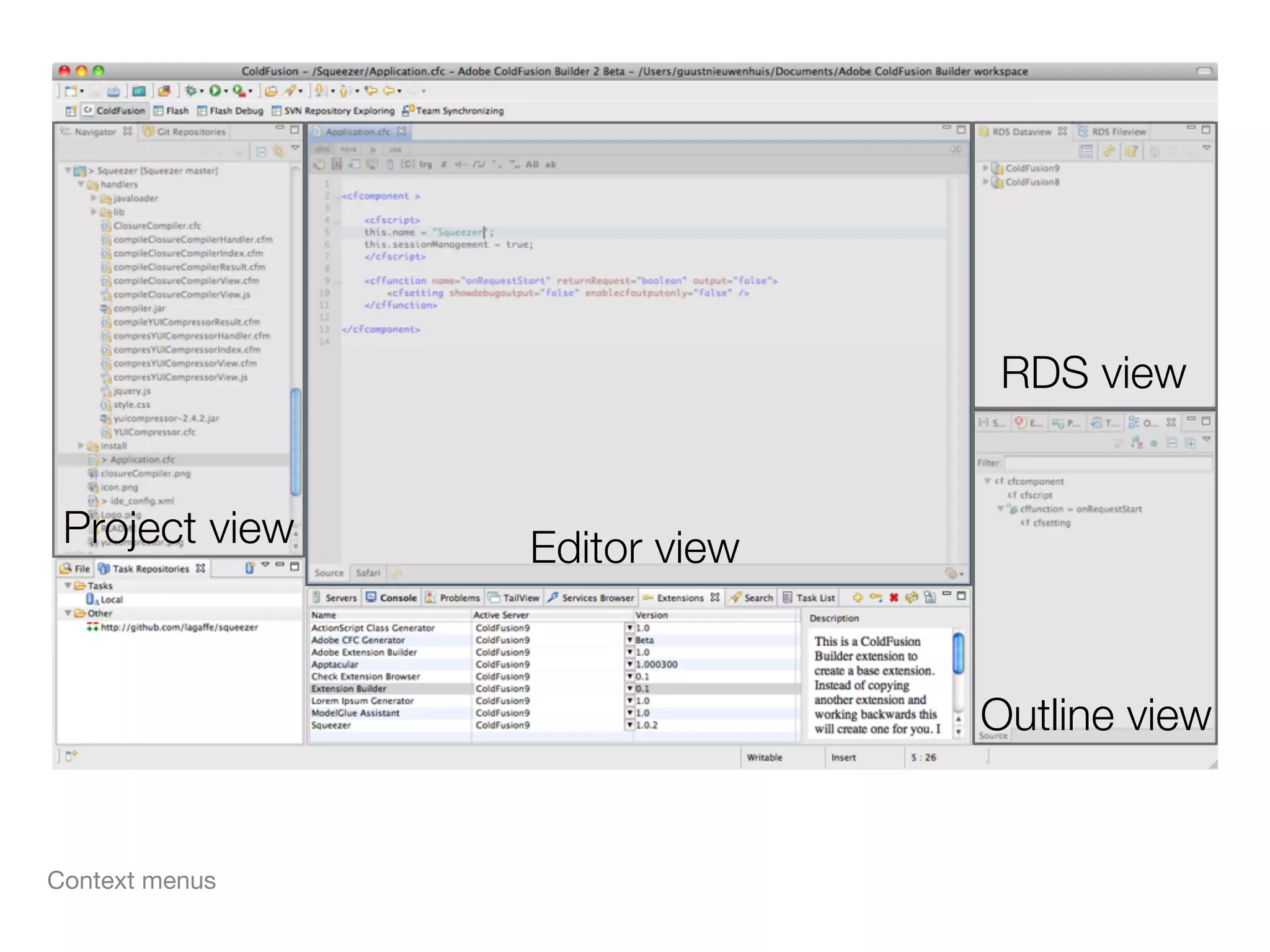This screenshot has width=1270, height=952.
Task: Click the Outline Filter input field
Action: [1109, 463]
